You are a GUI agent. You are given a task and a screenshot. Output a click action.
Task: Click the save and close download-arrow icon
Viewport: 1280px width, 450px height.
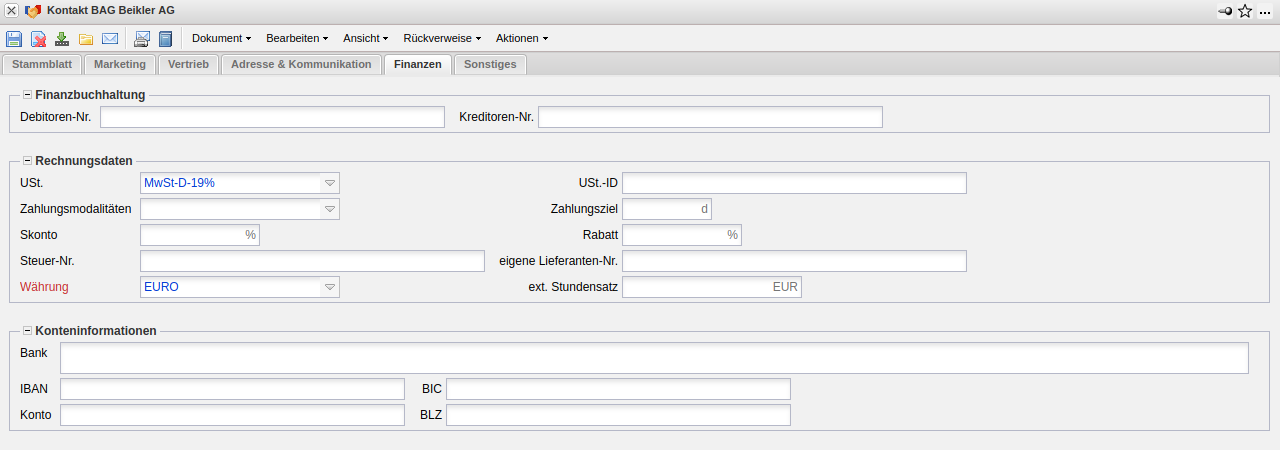(62, 39)
